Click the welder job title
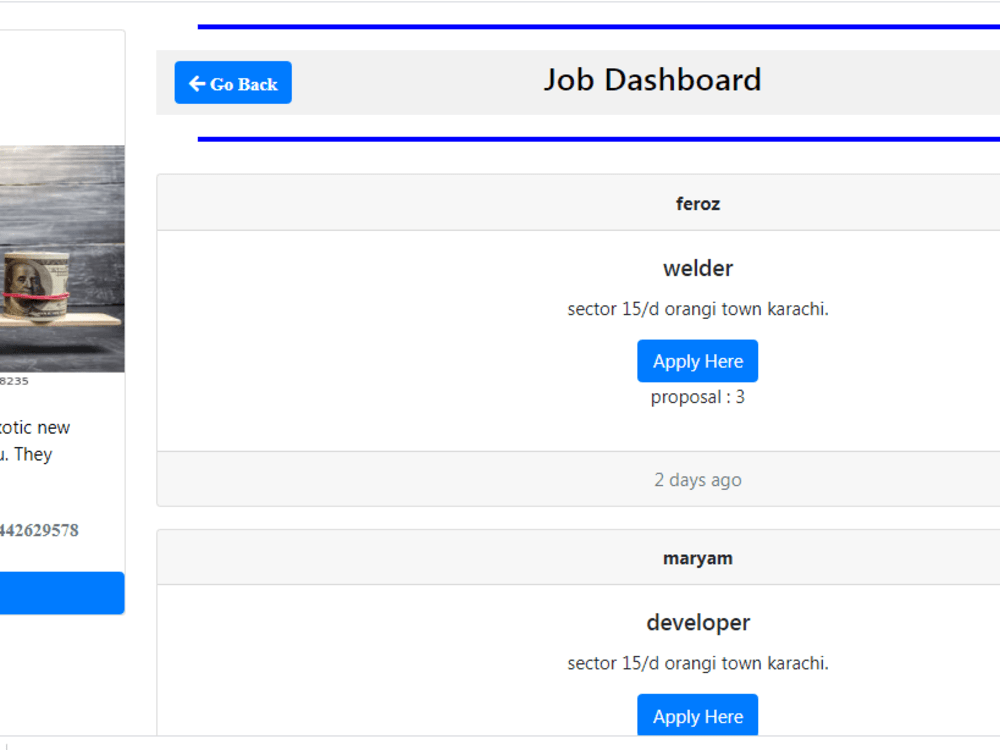Image resolution: width=1000 pixels, height=750 pixels. (x=698, y=268)
